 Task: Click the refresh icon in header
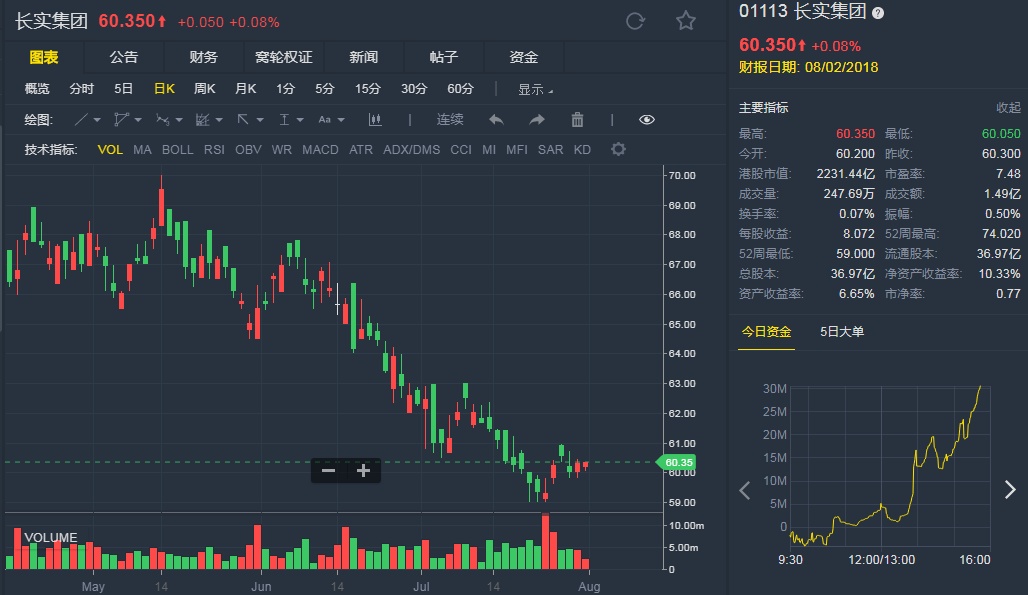click(635, 21)
